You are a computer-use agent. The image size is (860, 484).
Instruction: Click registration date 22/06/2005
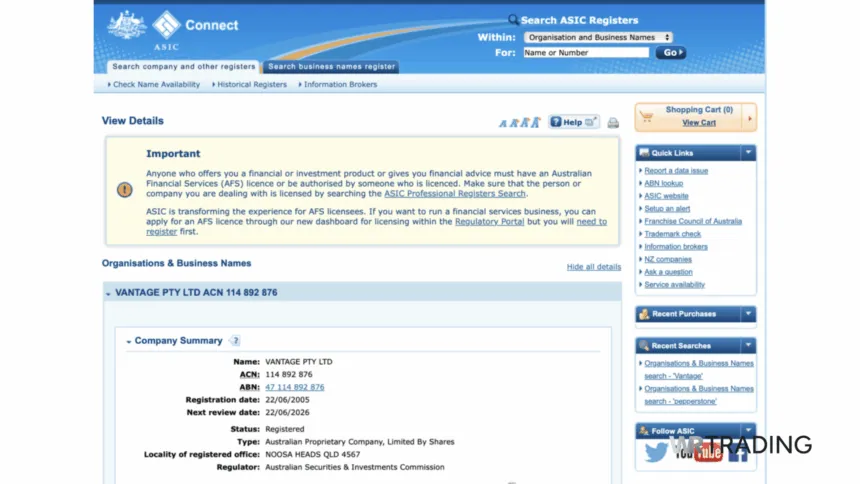click(287, 399)
